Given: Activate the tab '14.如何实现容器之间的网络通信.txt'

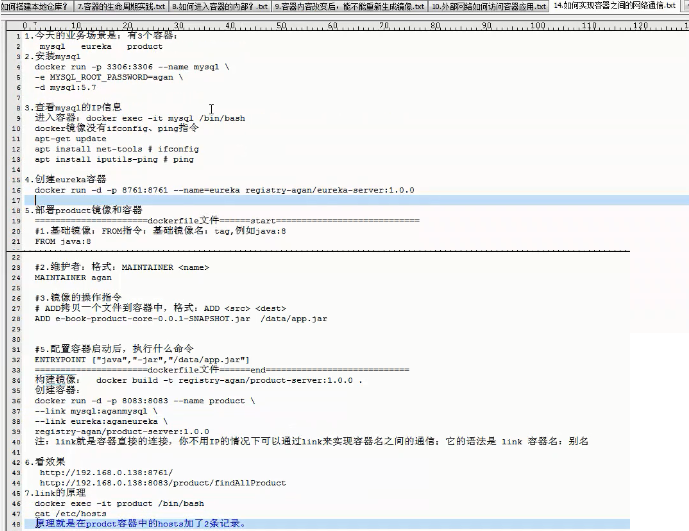Looking at the screenshot, I should (614, 6).
